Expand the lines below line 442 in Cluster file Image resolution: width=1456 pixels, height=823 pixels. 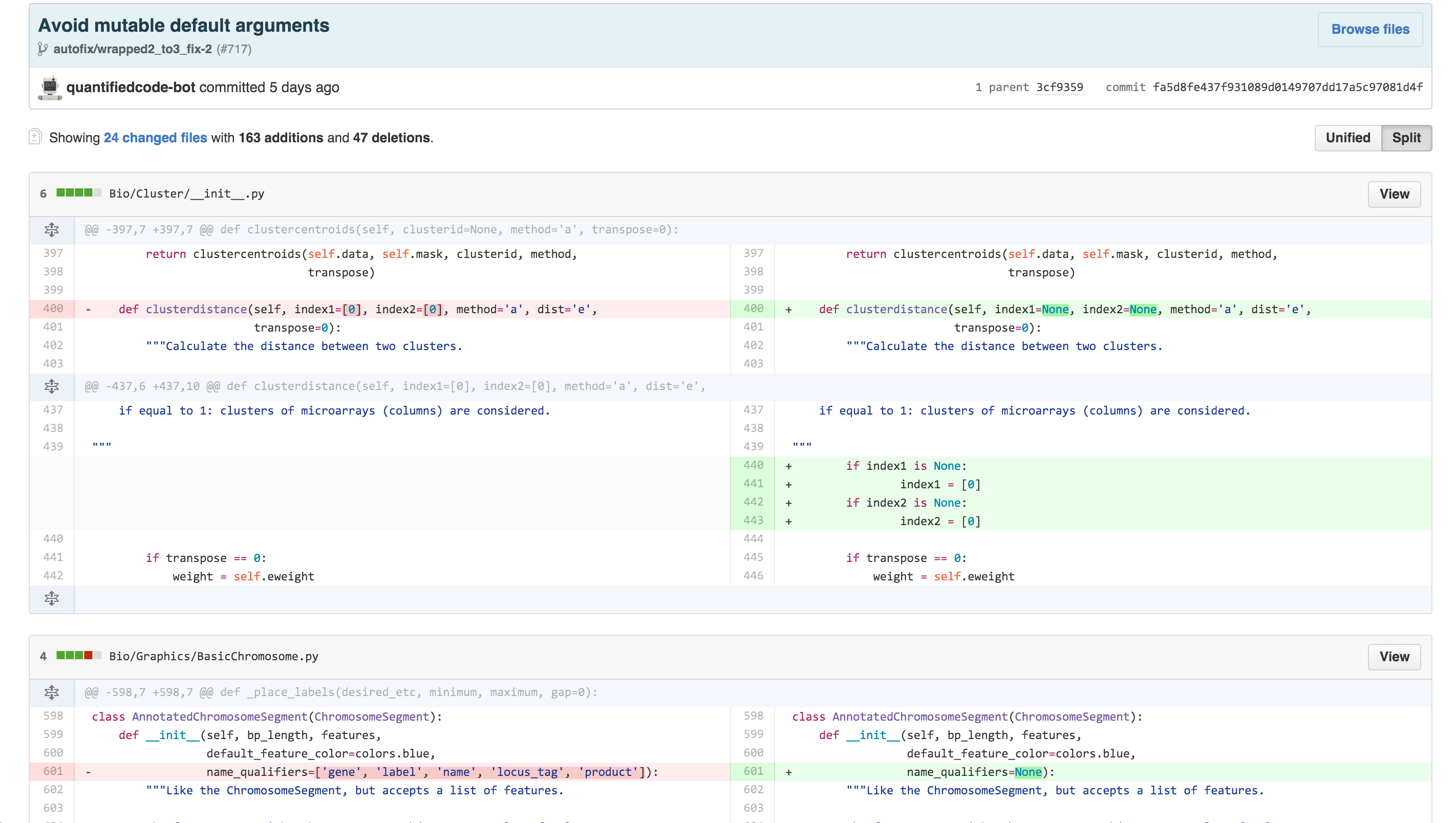pos(51,598)
